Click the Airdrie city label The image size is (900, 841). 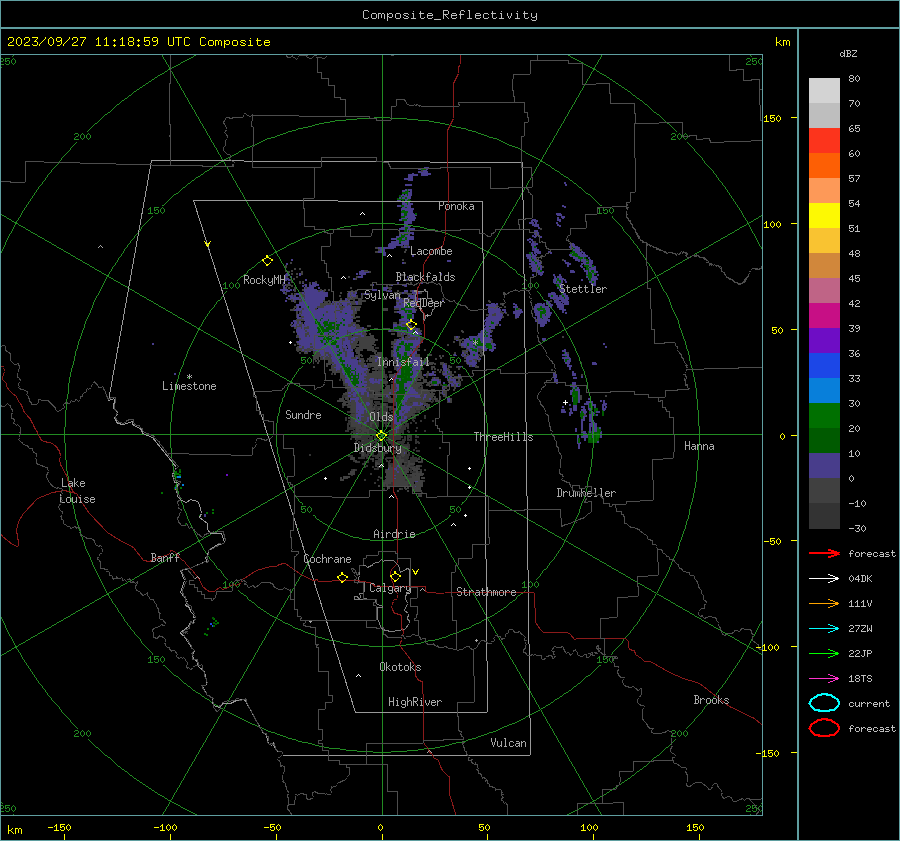tap(394, 534)
